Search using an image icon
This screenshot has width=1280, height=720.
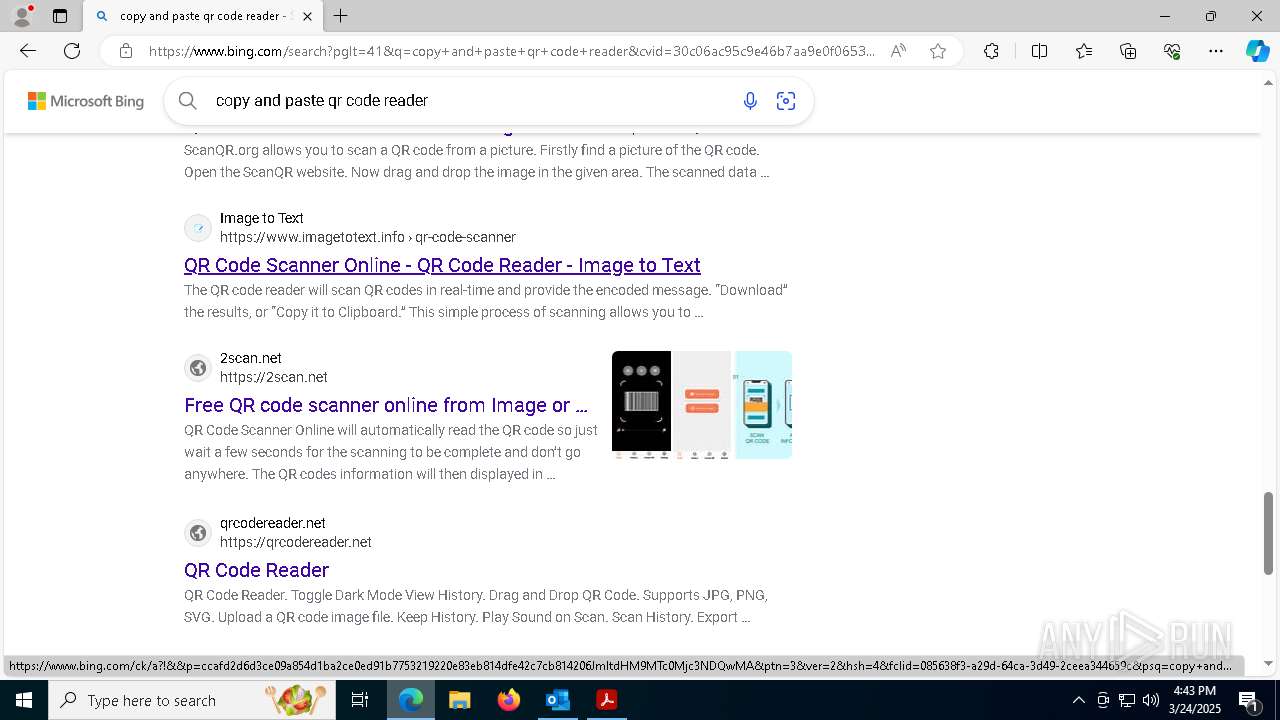[786, 100]
